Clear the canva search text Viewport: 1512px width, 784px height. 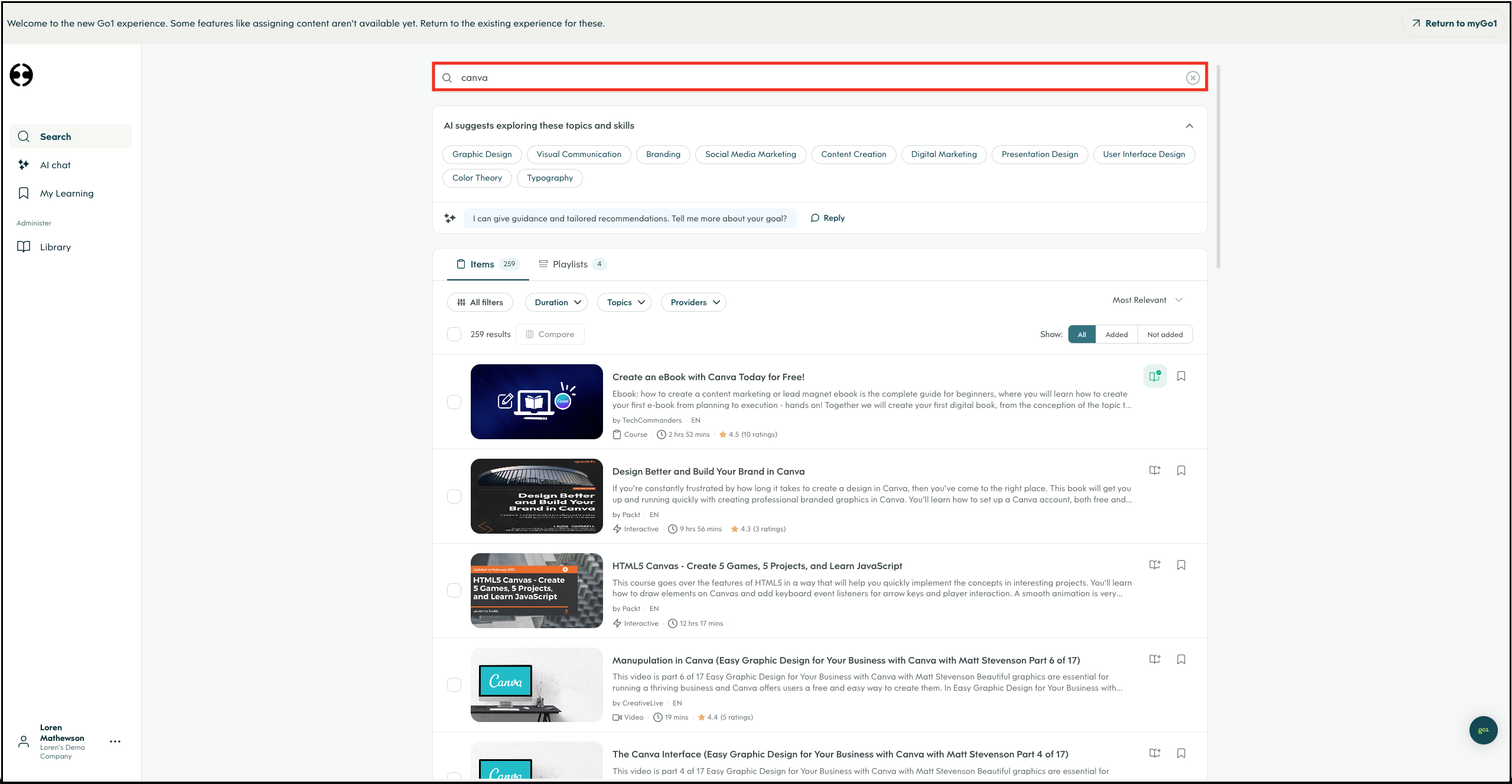point(1192,78)
